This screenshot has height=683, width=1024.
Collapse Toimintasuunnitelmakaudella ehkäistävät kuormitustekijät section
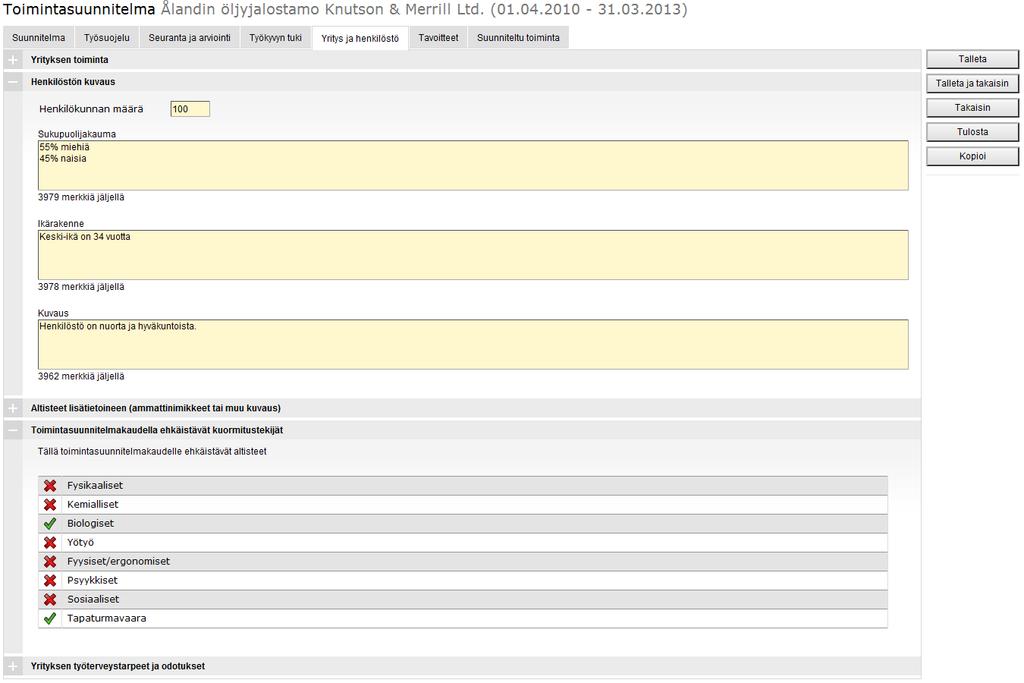tap(13, 430)
